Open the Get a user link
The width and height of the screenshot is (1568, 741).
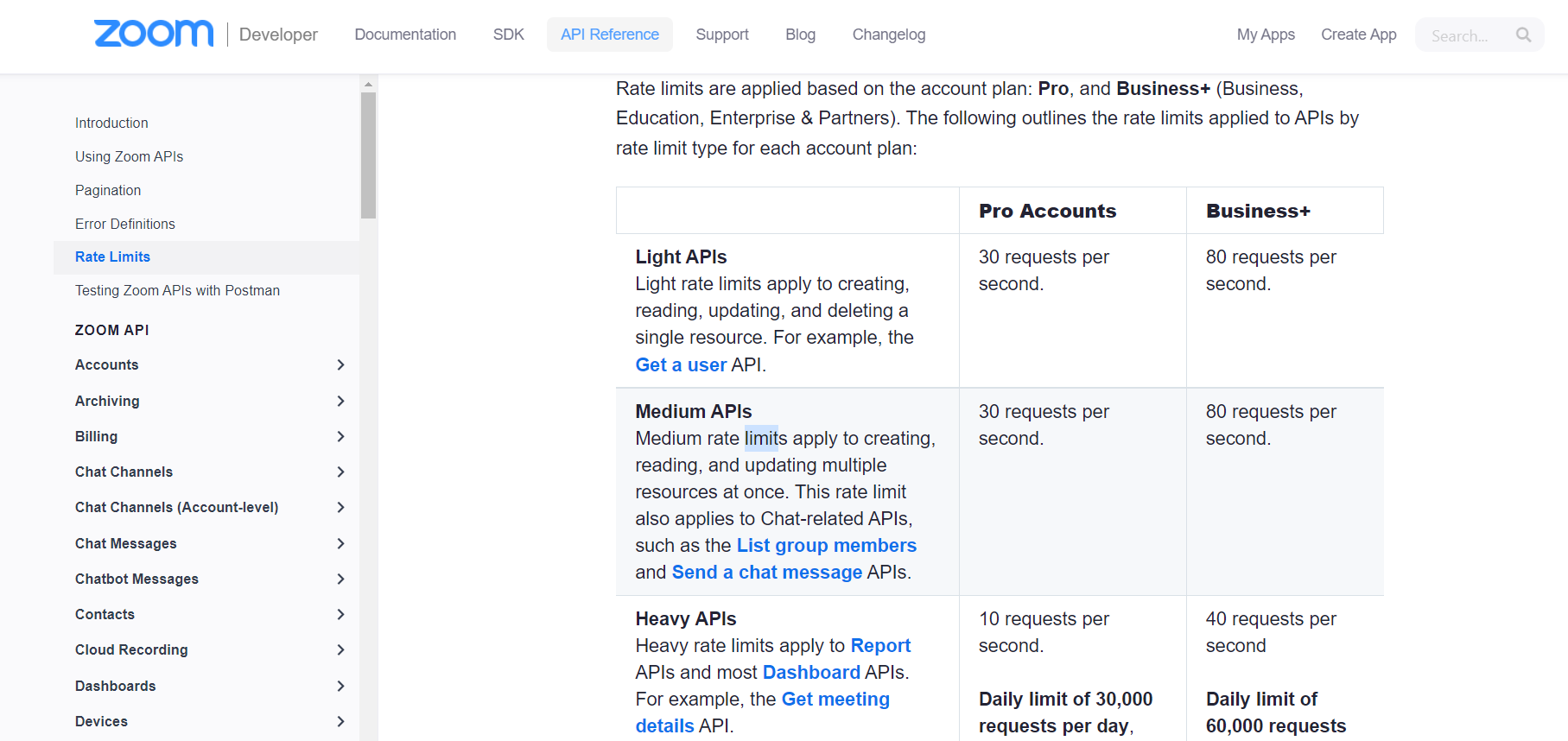[681, 364]
